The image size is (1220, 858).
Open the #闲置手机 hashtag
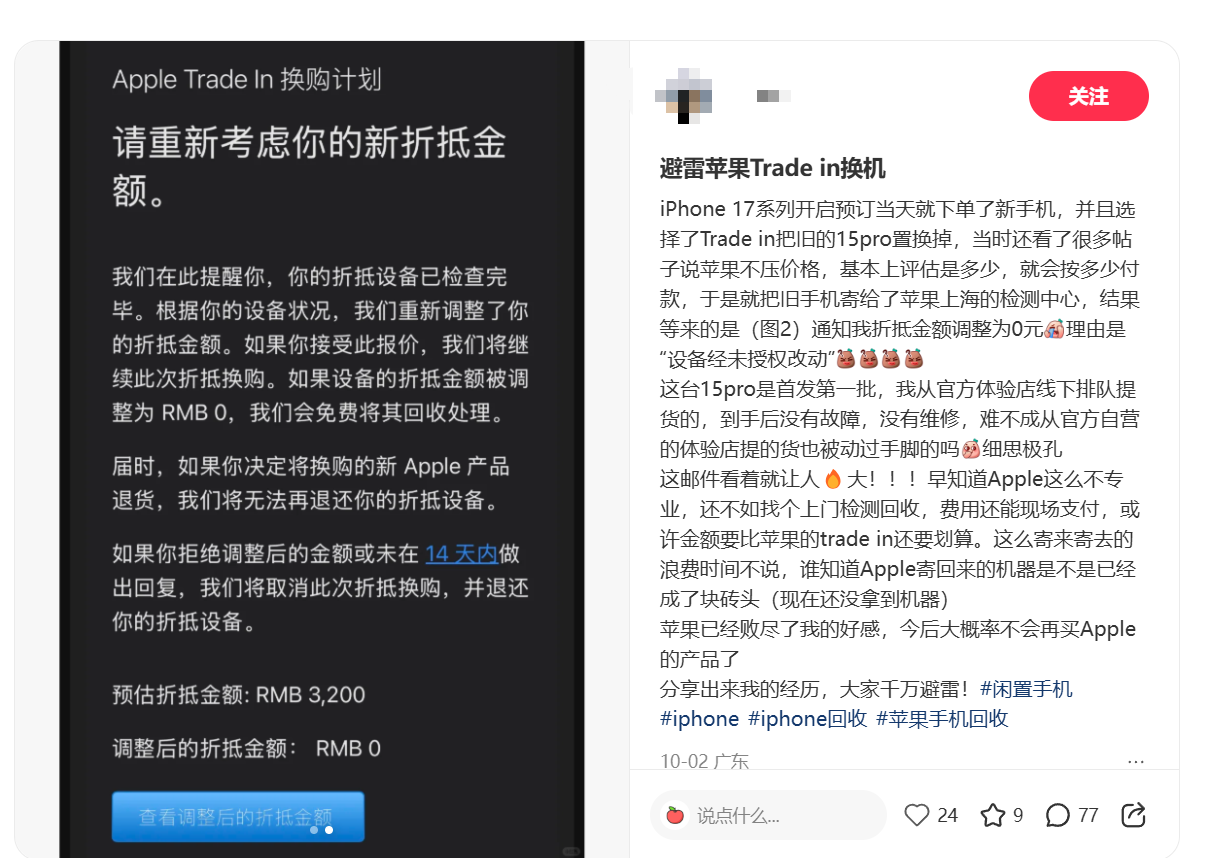tap(1026, 689)
